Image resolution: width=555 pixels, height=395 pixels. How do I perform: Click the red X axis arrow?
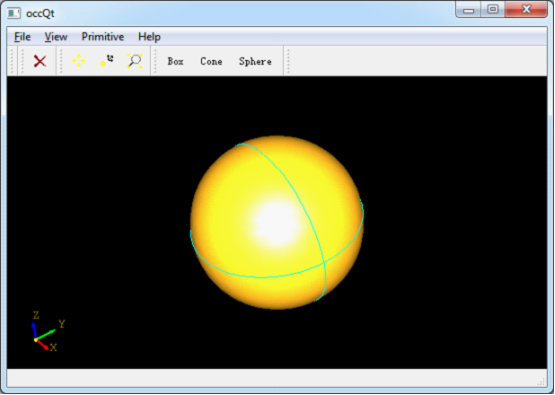(42, 345)
